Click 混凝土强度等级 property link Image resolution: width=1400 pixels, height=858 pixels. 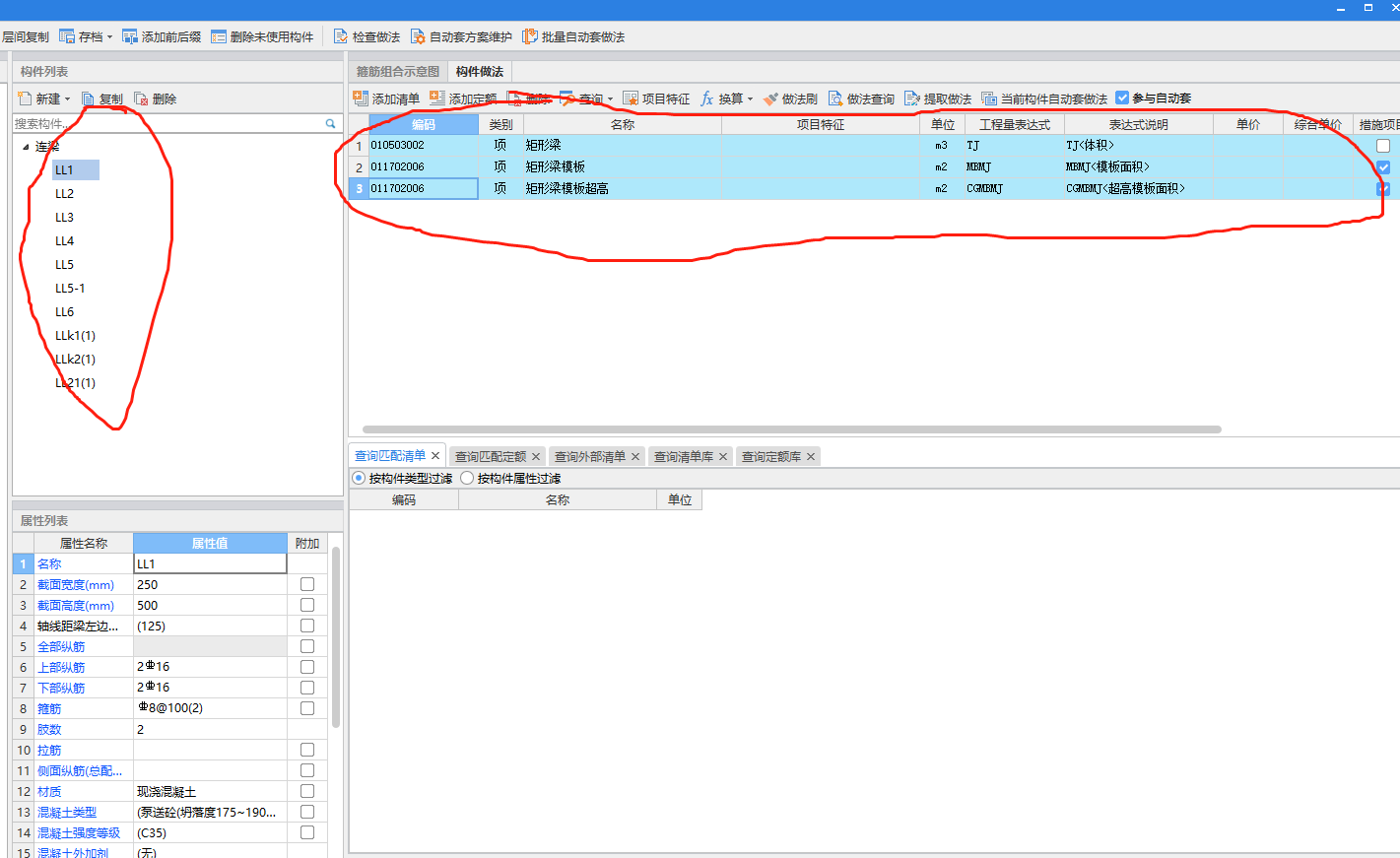[x=79, y=833]
